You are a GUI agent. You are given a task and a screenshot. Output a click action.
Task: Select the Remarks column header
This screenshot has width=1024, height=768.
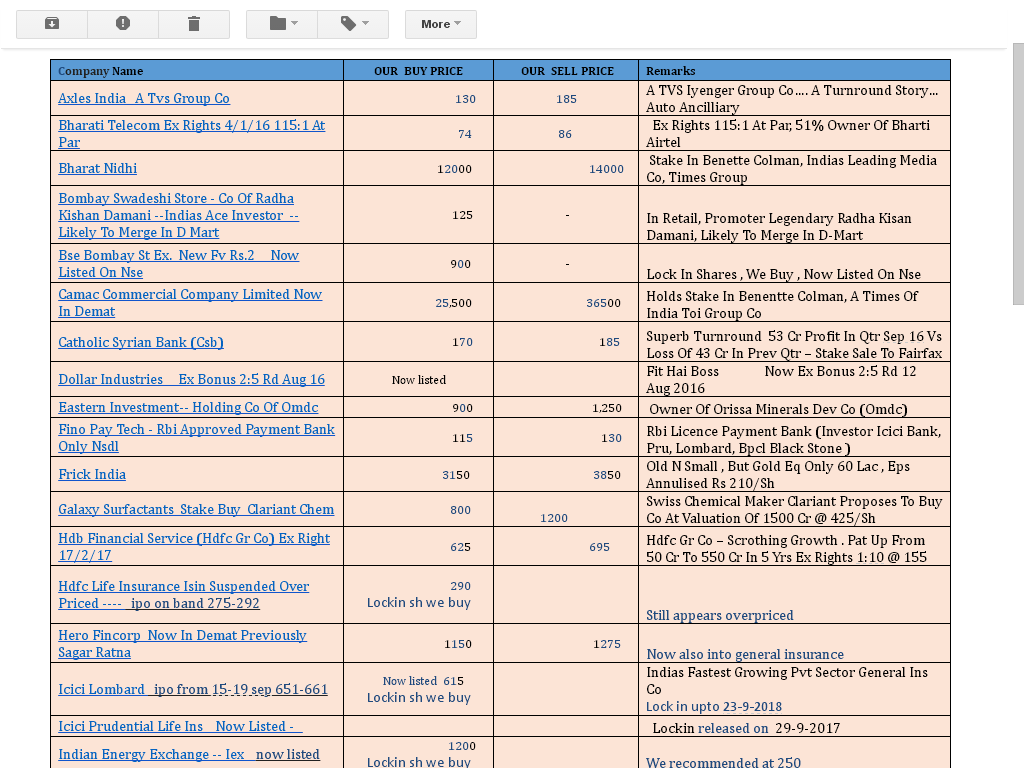tap(671, 71)
